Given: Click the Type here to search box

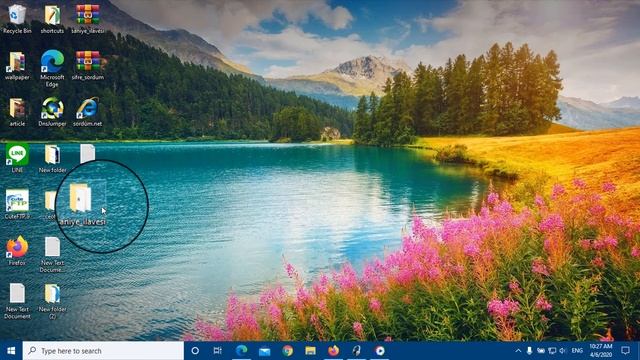Looking at the screenshot, I should pos(103,351).
